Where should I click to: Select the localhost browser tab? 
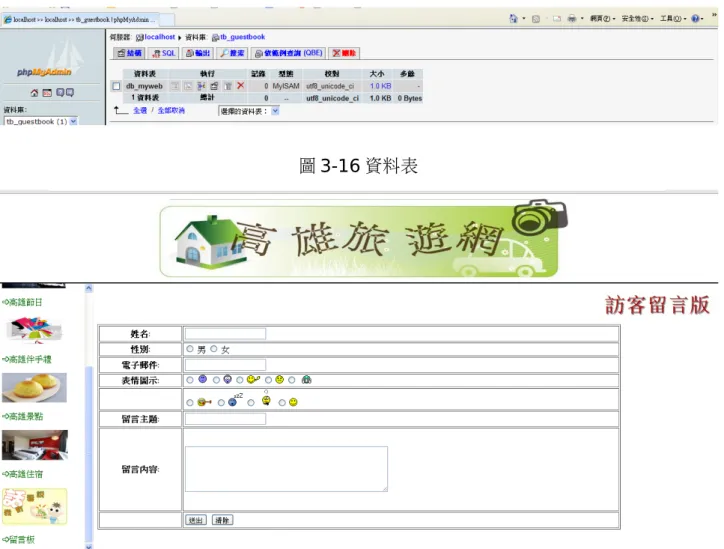click(x=80, y=19)
